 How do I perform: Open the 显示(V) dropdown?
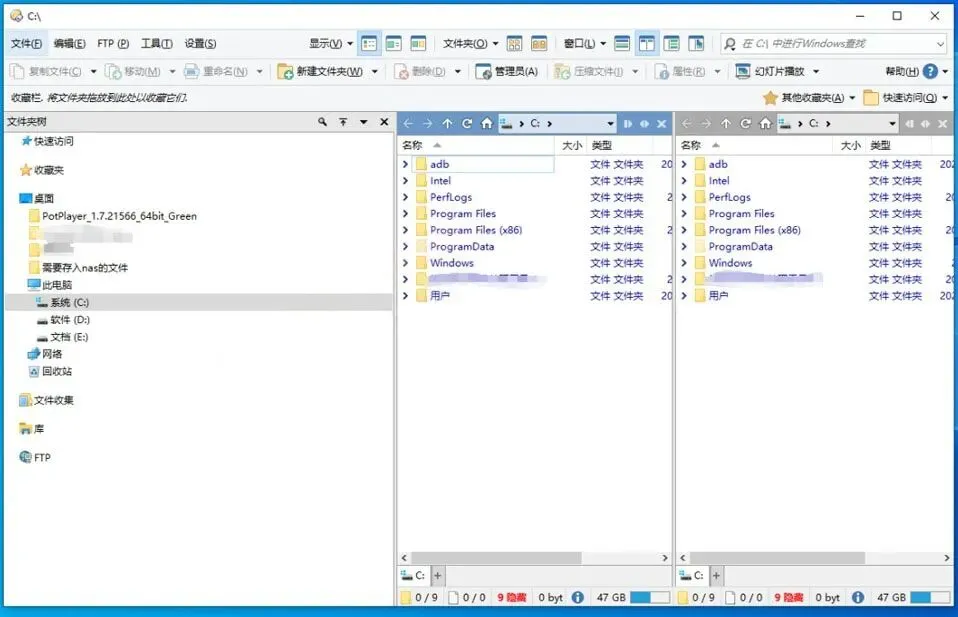[x=331, y=43]
